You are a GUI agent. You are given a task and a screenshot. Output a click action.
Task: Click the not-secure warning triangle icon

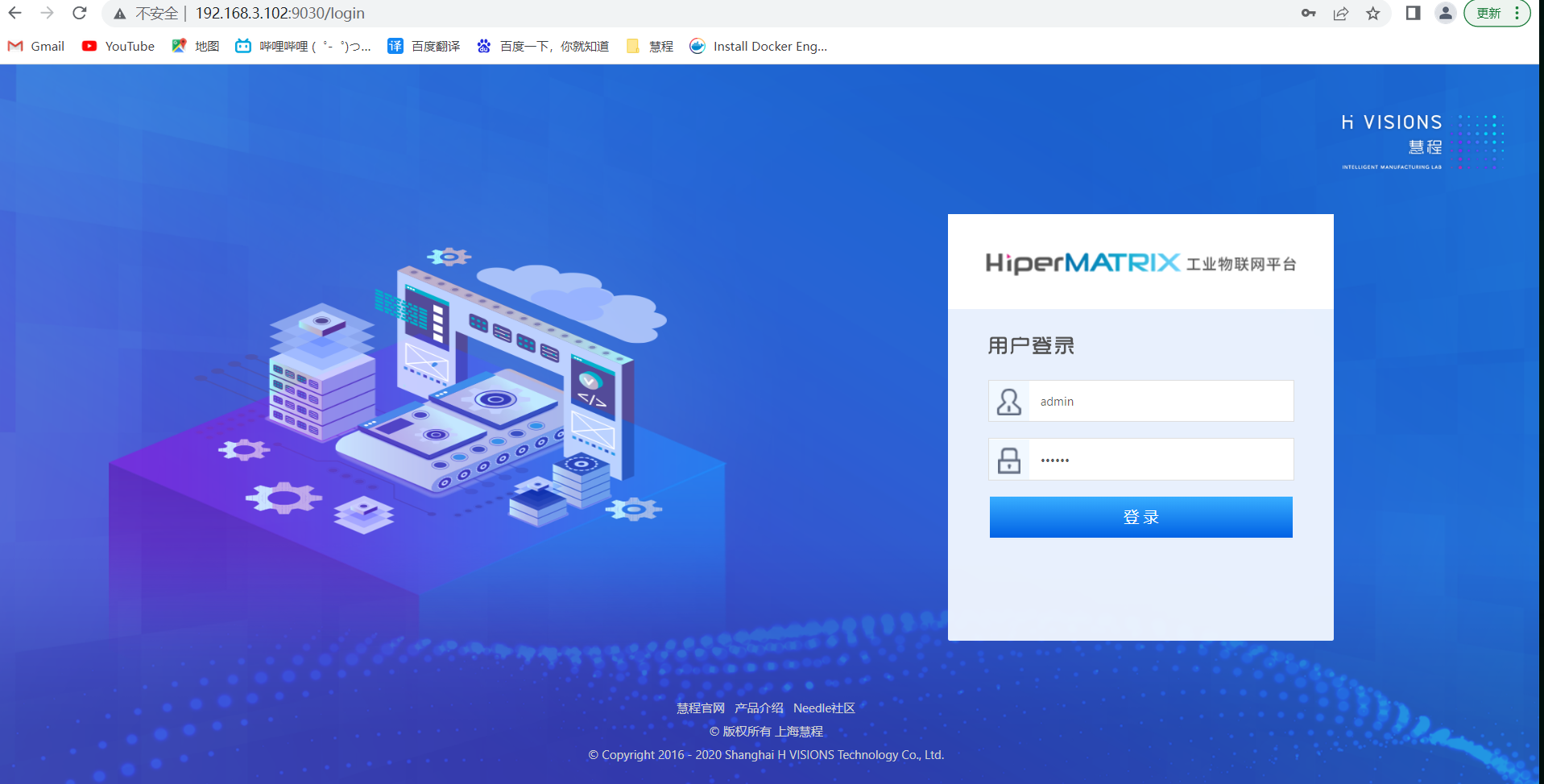[x=119, y=14]
